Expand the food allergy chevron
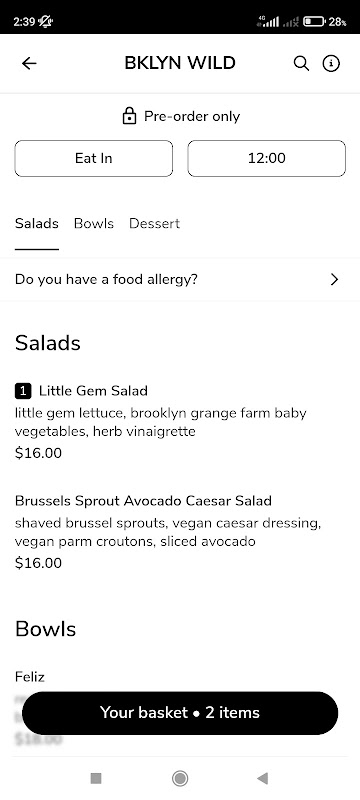 coord(335,280)
